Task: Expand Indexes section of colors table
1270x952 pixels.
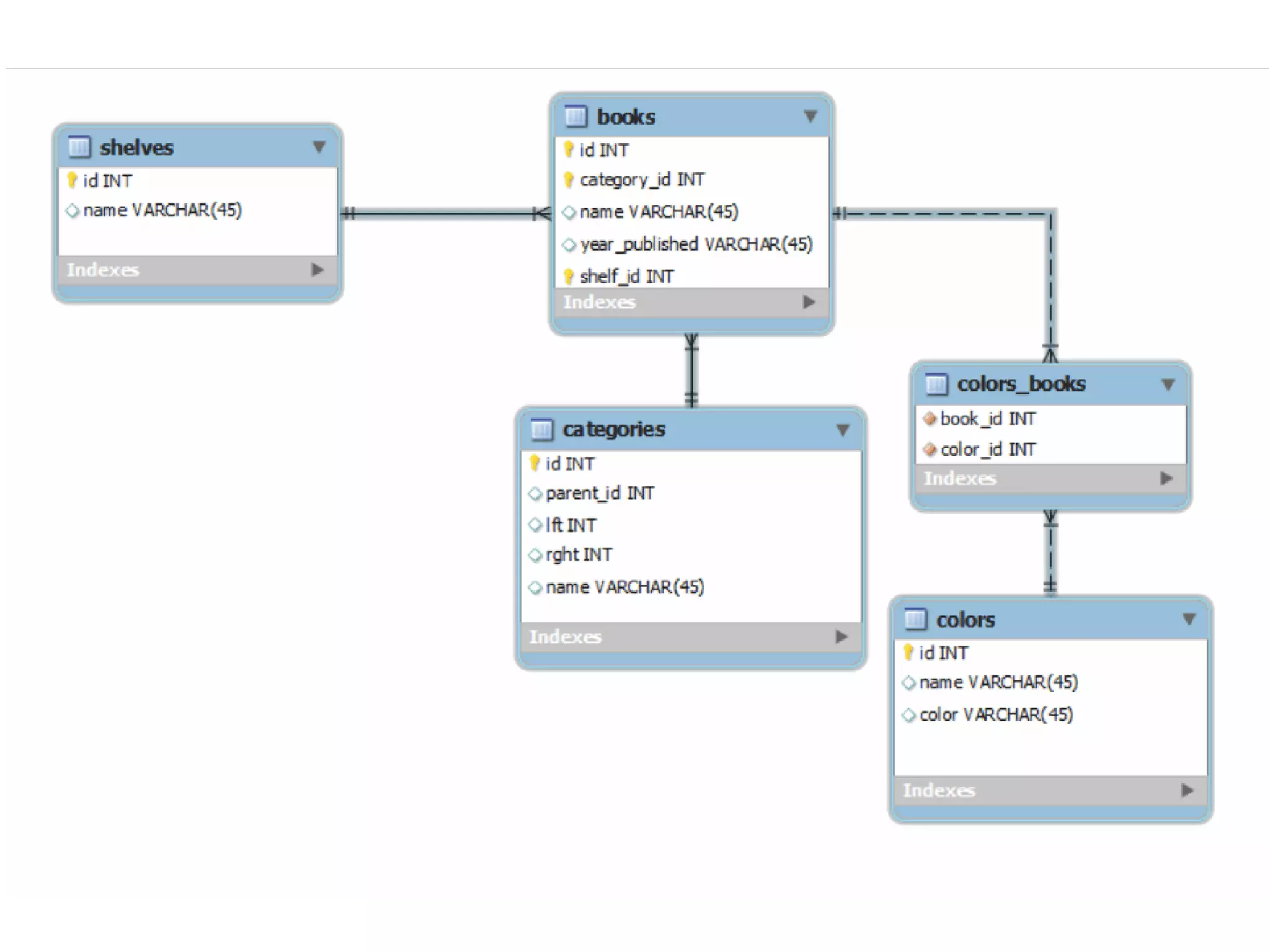Action: (1188, 791)
